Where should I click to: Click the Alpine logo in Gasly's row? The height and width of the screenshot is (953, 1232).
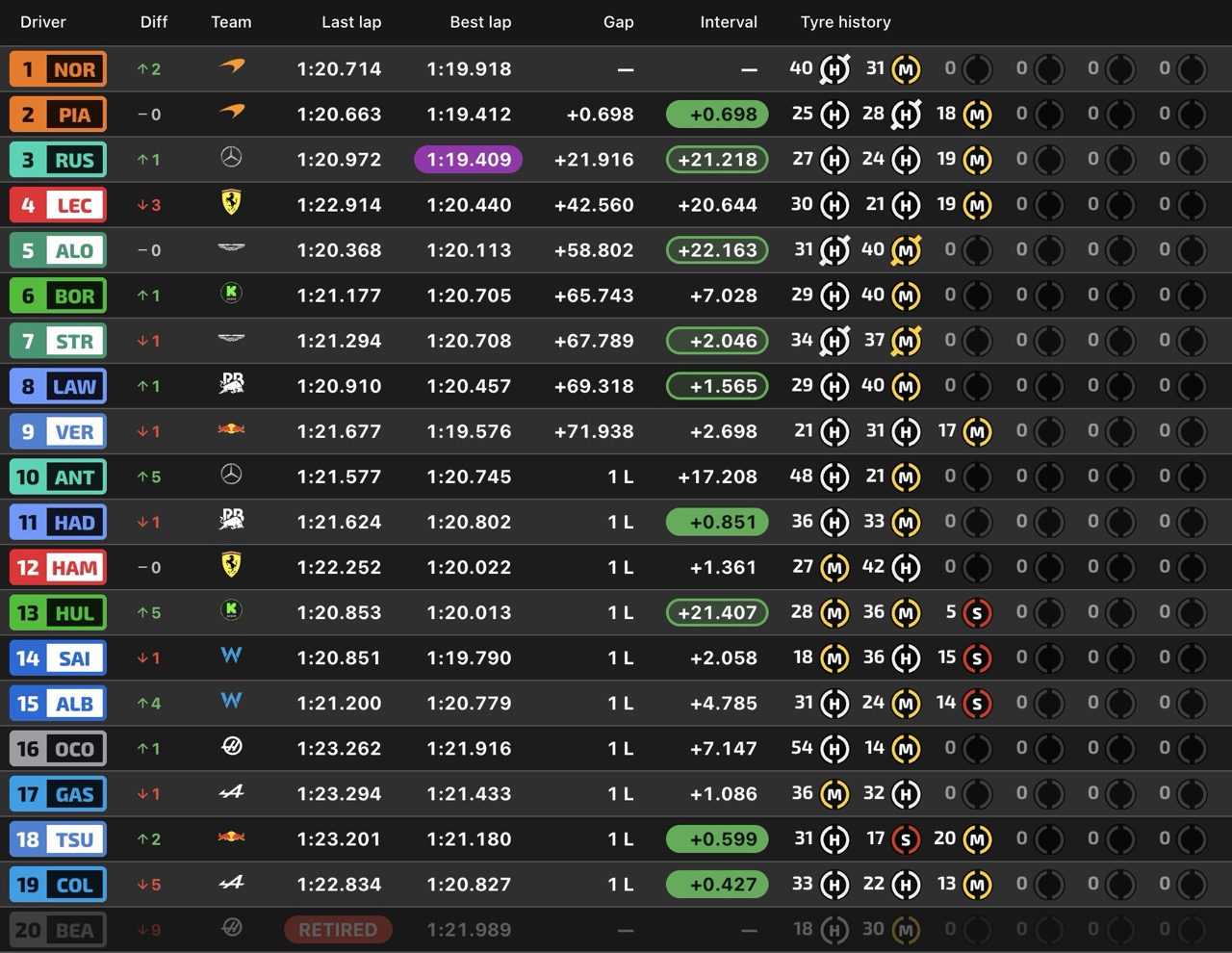[x=231, y=792]
